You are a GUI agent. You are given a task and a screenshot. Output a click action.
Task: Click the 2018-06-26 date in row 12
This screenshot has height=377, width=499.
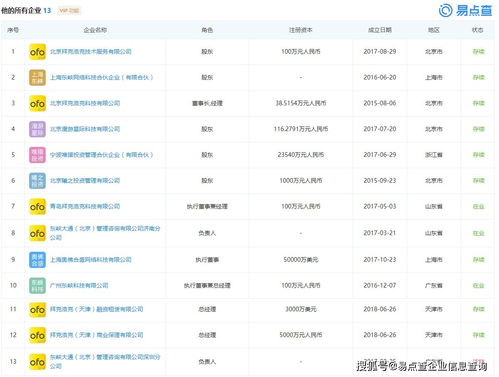pos(380,335)
